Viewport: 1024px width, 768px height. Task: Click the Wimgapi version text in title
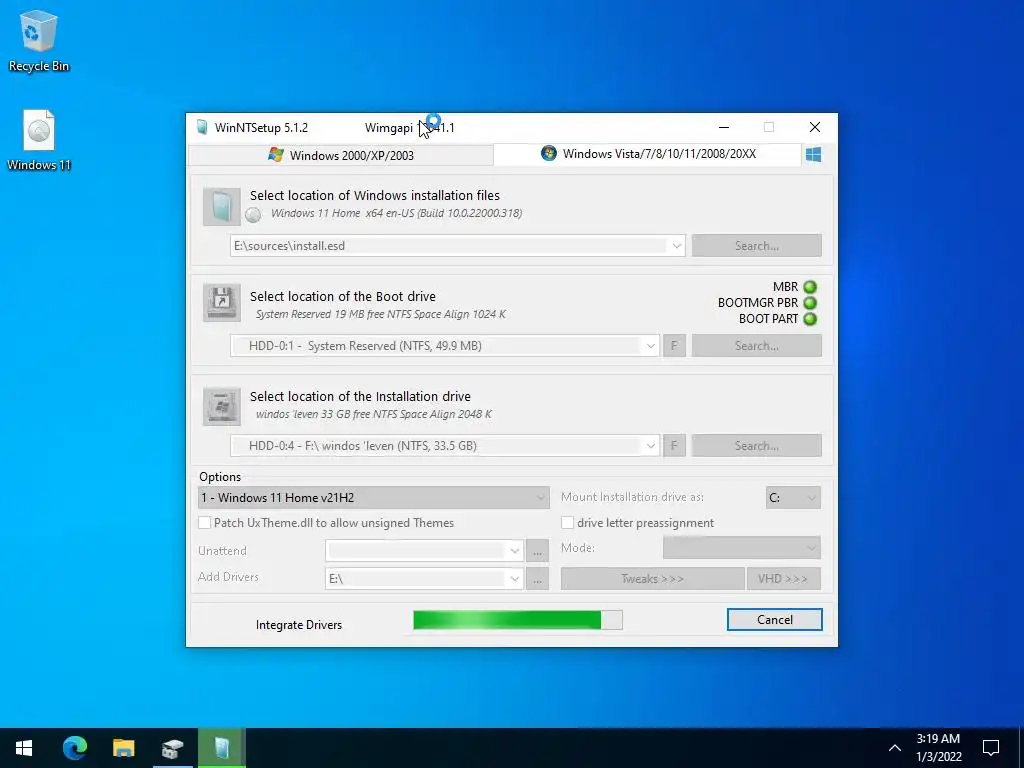click(409, 127)
